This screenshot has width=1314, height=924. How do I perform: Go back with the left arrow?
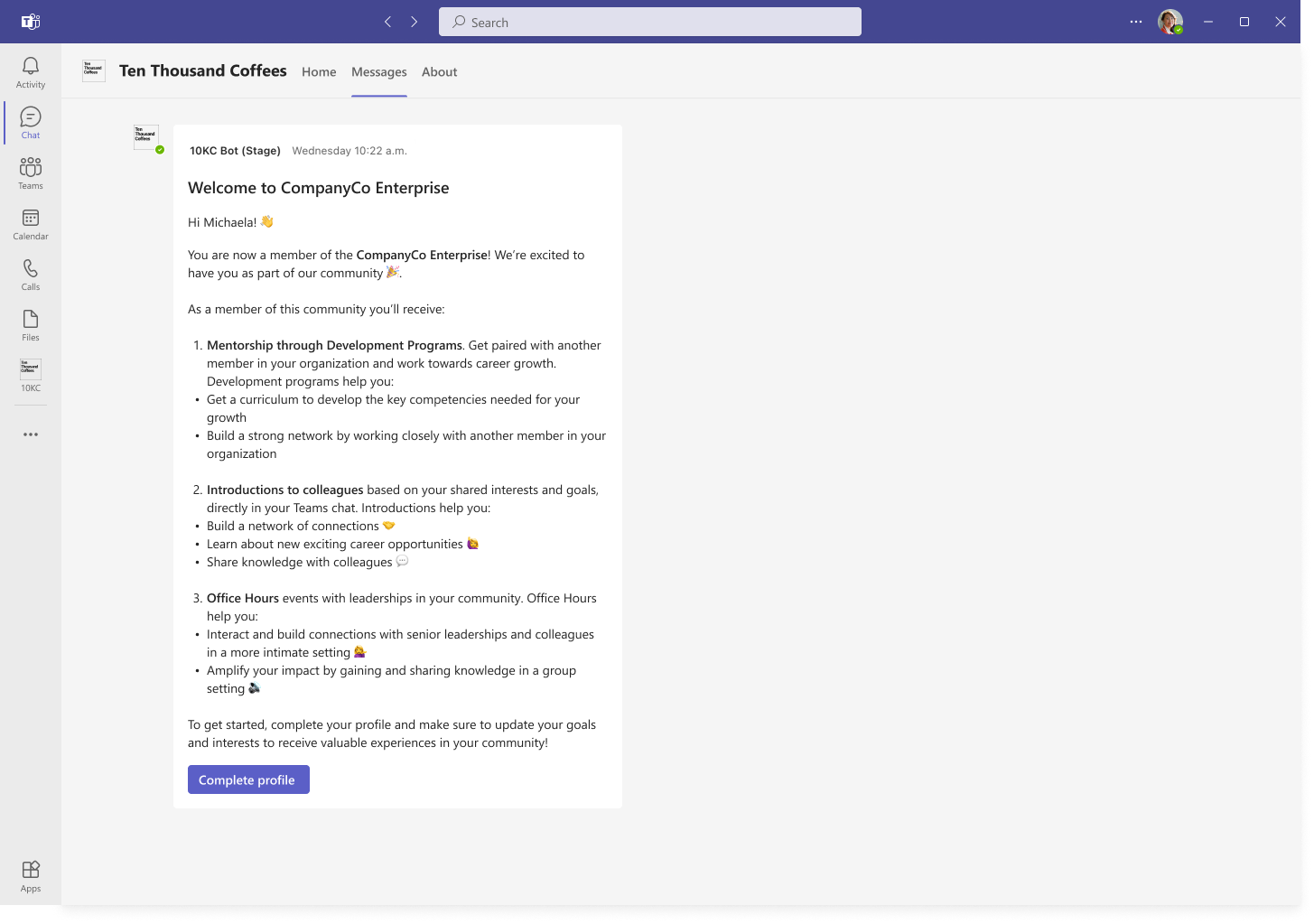pyautogui.click(x=387, y=22)
